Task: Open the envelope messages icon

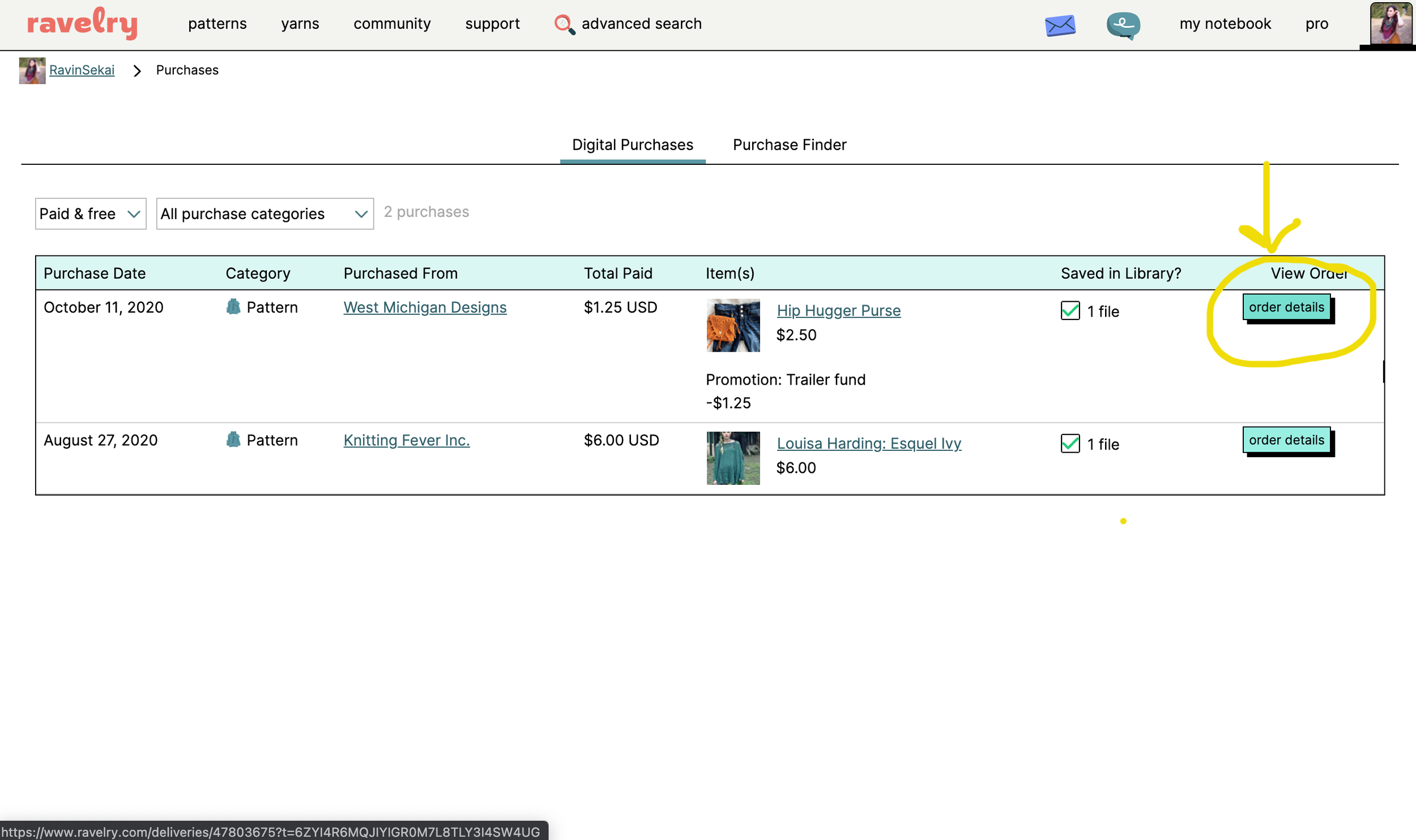Action: (x=1060, y=25)
